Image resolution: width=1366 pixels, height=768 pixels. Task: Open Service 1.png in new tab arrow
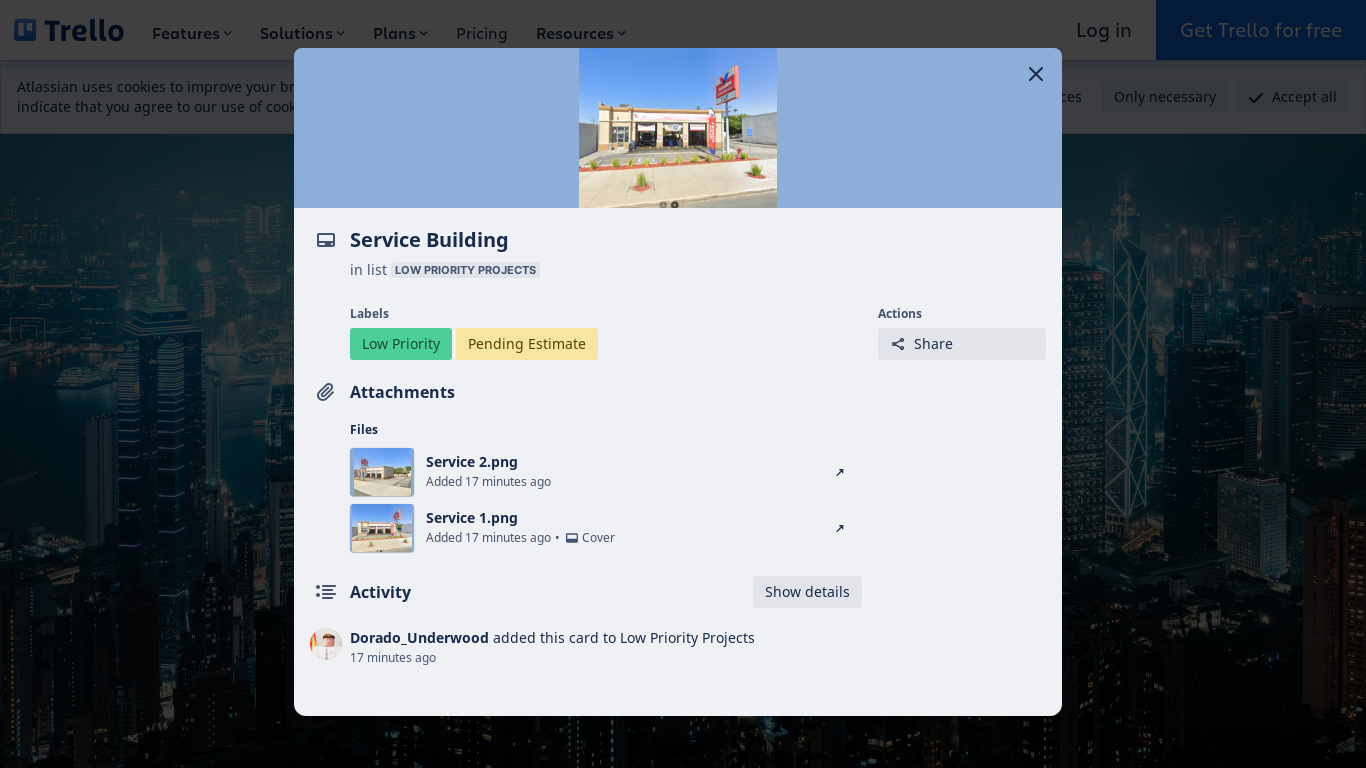tap(840, 528)
